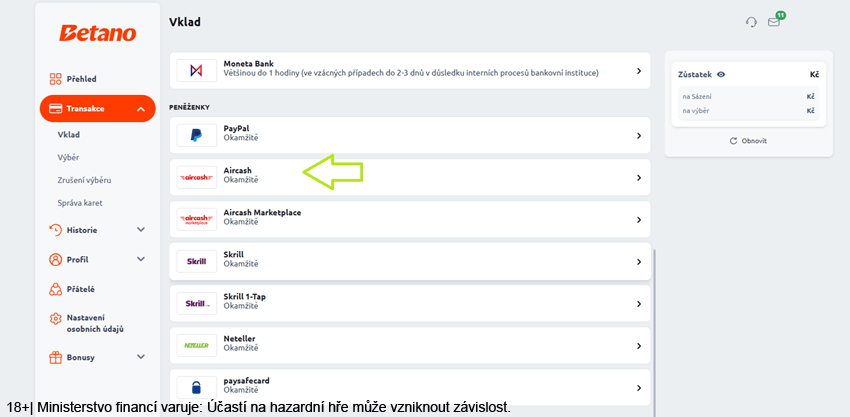
Task: Open Skrill 1-Tap row arrow
Action: (639, 304)
